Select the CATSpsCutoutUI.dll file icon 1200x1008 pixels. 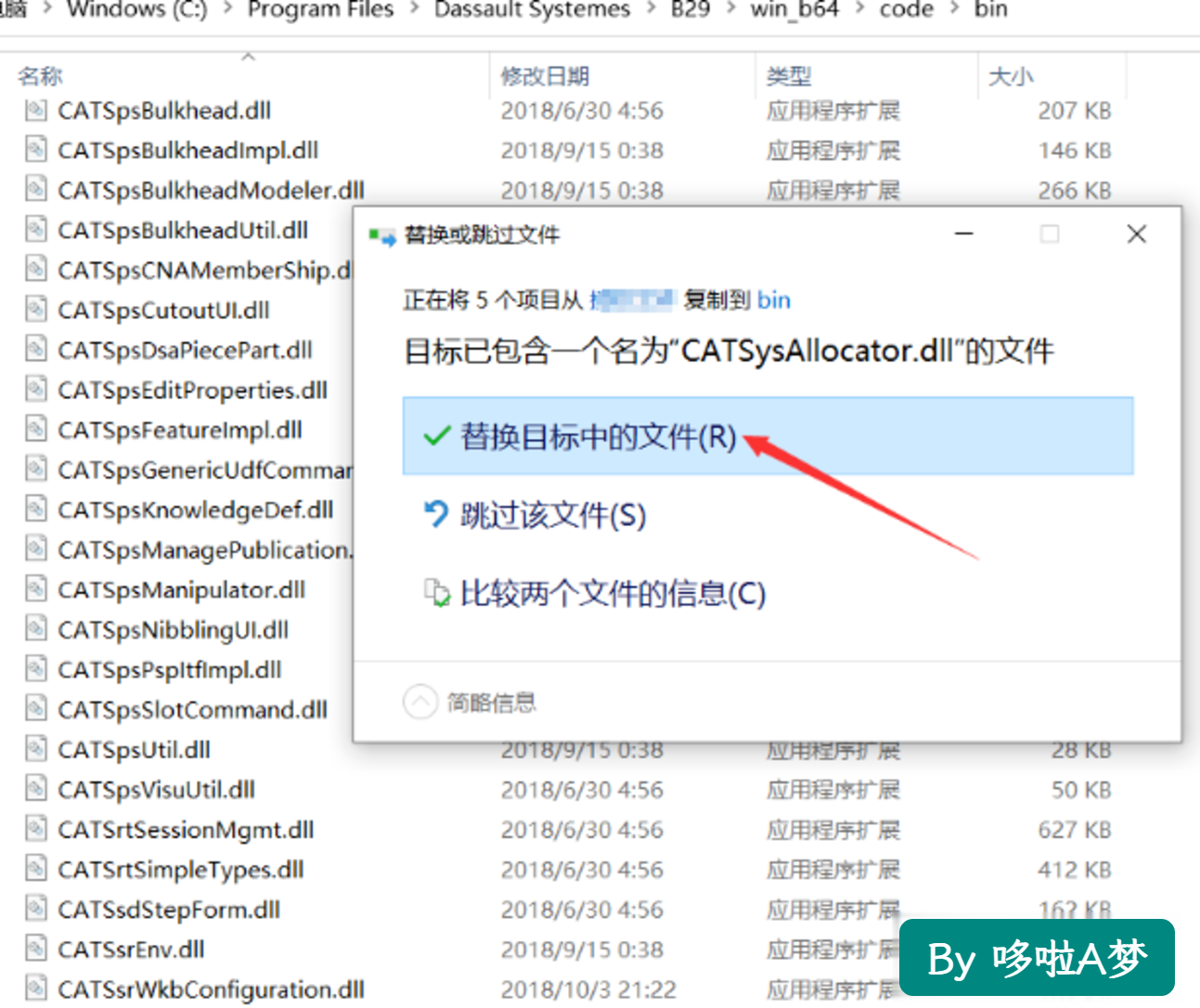tap(35, 310)
